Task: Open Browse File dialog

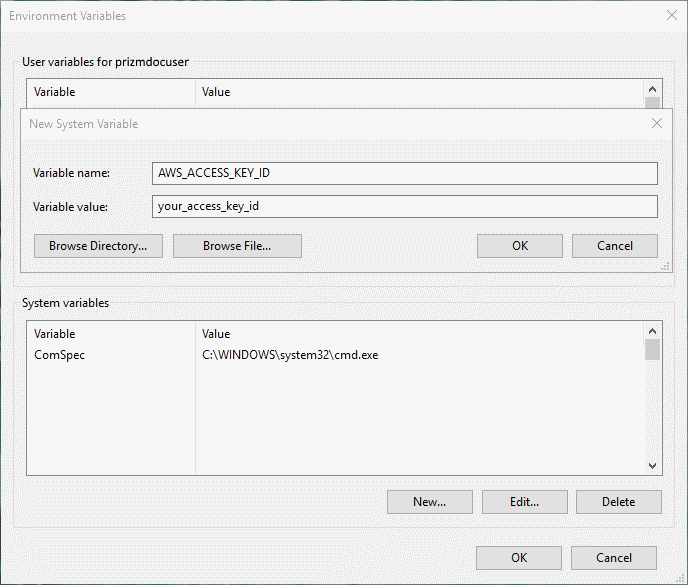Action: point(237,246)
